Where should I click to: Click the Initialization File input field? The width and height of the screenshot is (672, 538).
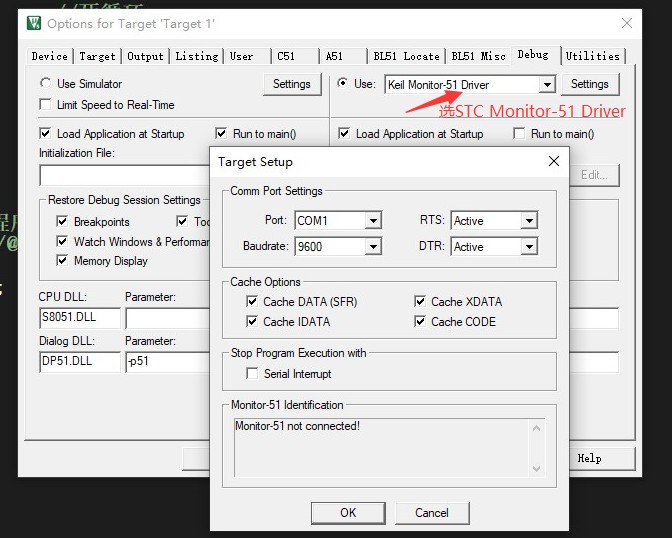124,175
